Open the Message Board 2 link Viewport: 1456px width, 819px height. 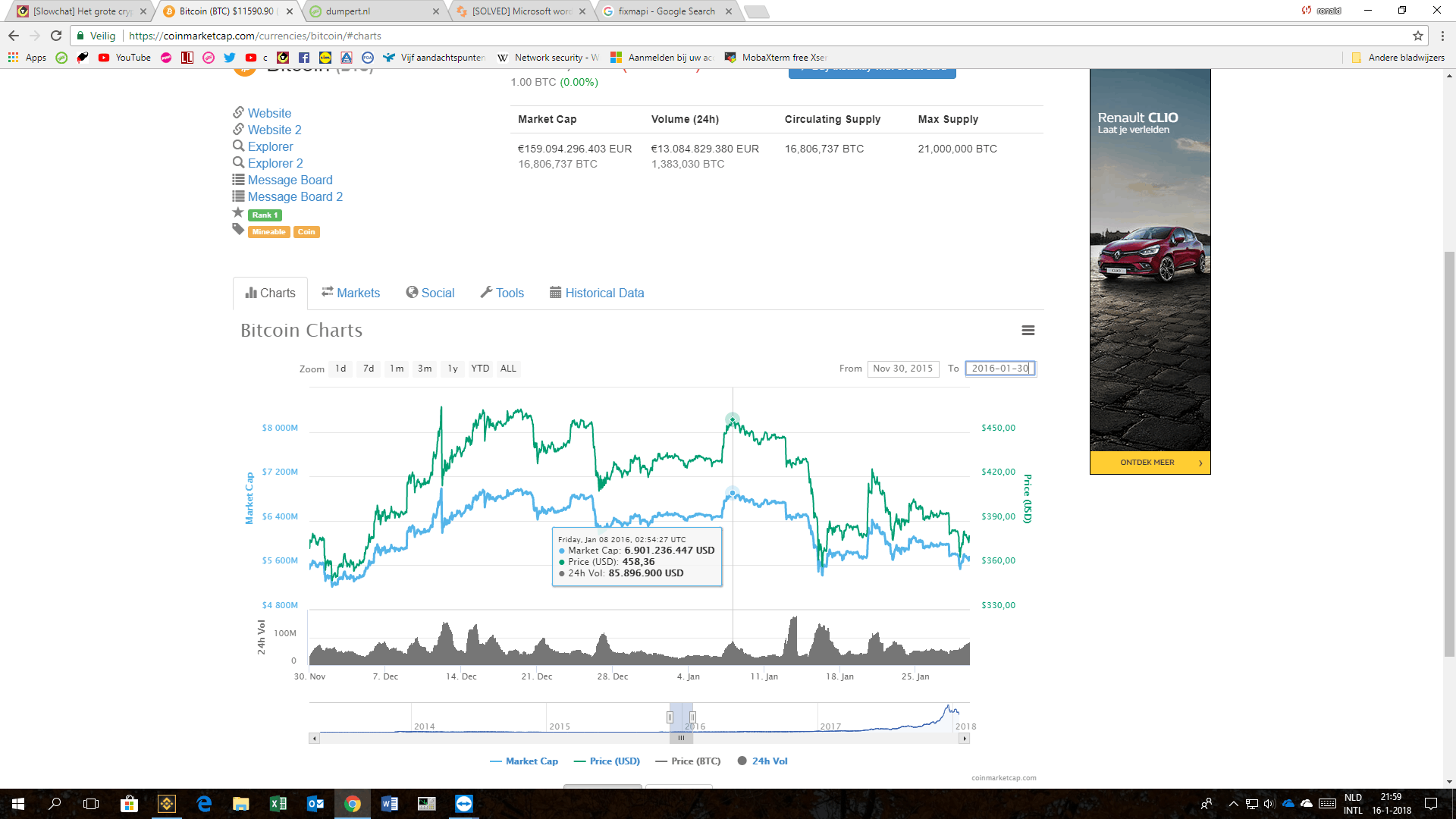(x=295, y=197)
